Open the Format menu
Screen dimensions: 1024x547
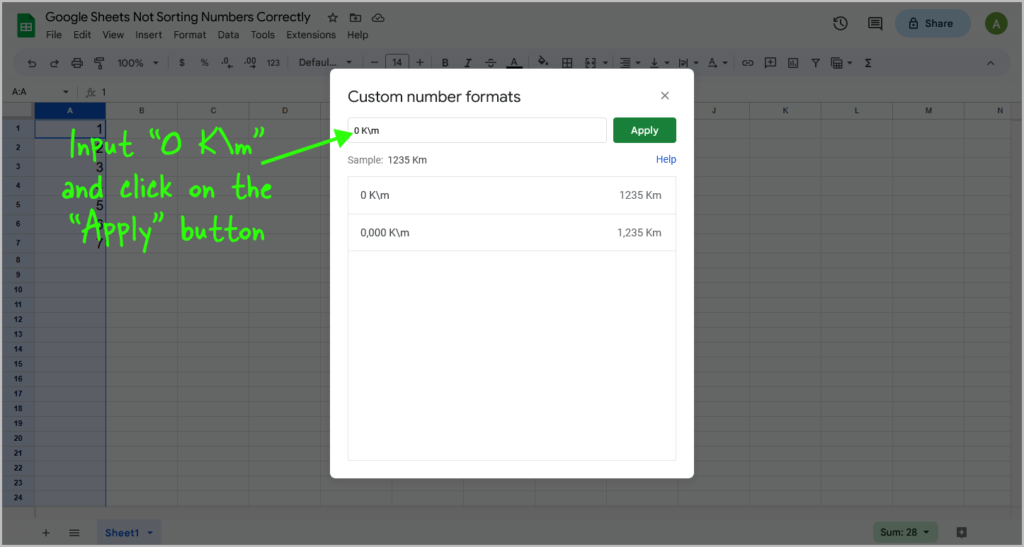(189, 35)
